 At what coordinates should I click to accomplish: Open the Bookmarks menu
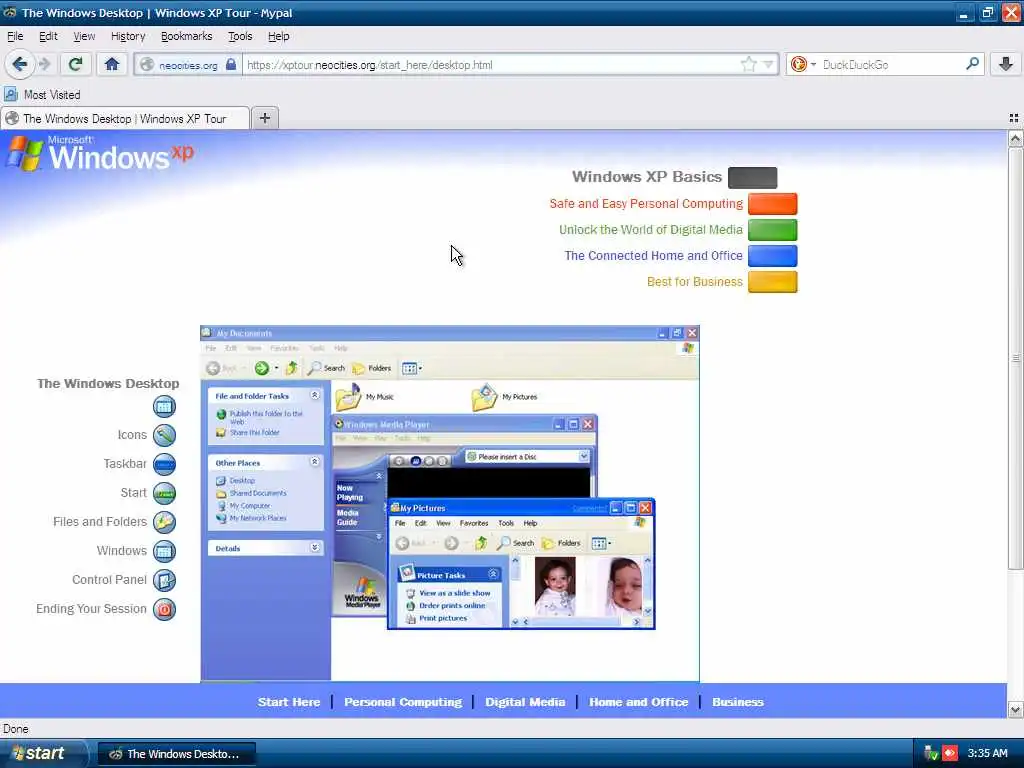[187, 37]
